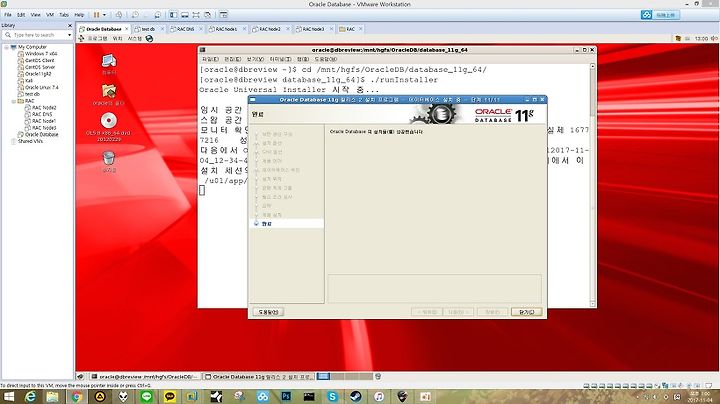Click the terminal window vertical scrollbar

pyautogui.click(x=592, y=185)
